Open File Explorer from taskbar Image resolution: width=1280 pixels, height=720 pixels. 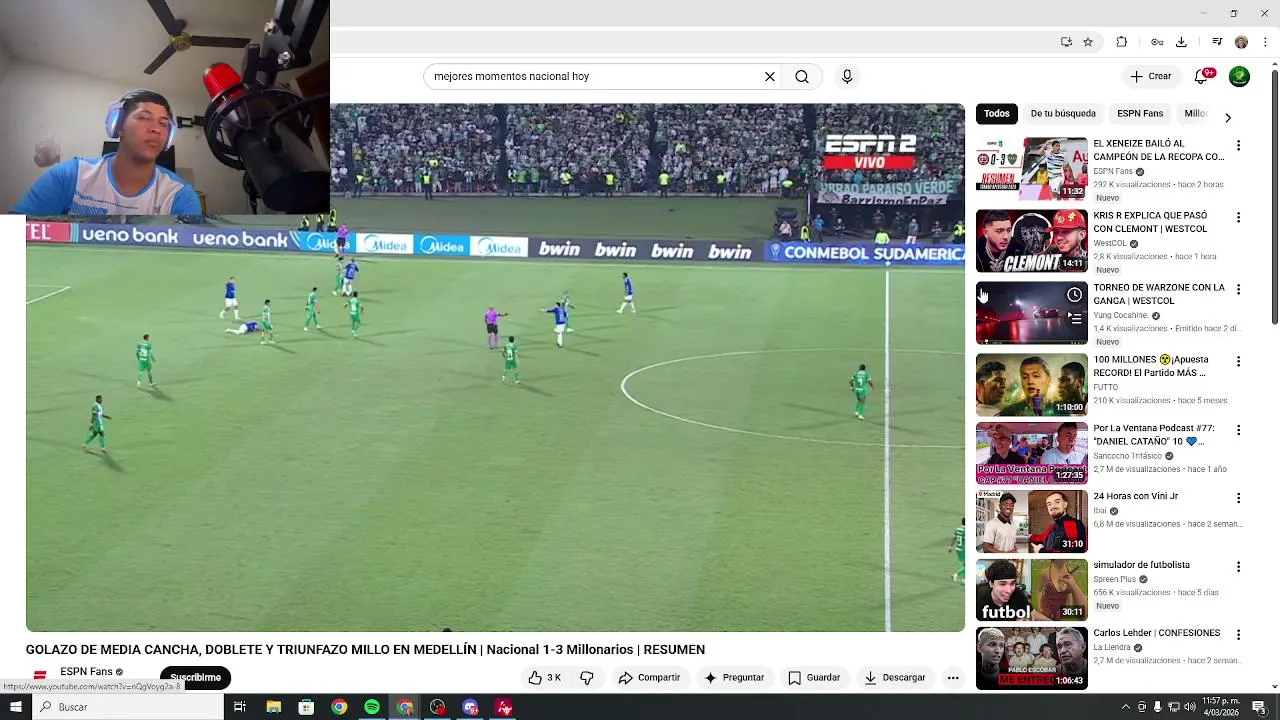click(273, 707)
